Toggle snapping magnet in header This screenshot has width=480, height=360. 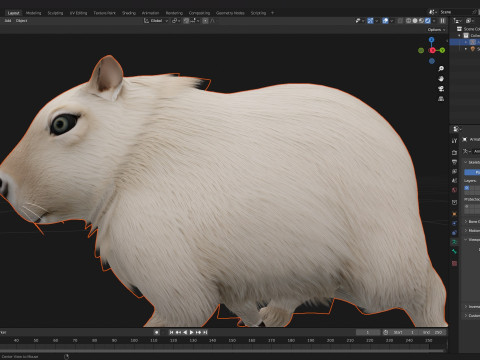click(x=186, y=21)
